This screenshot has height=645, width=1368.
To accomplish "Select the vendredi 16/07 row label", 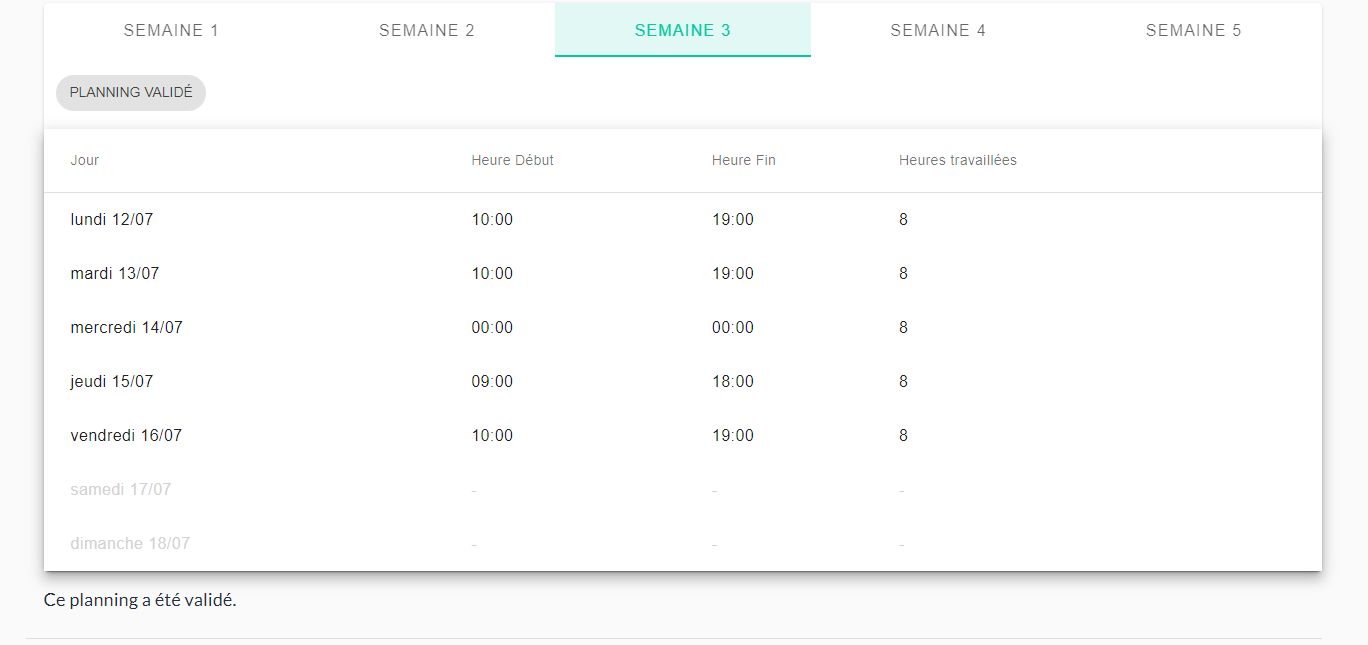I will (x=126, y=435).
